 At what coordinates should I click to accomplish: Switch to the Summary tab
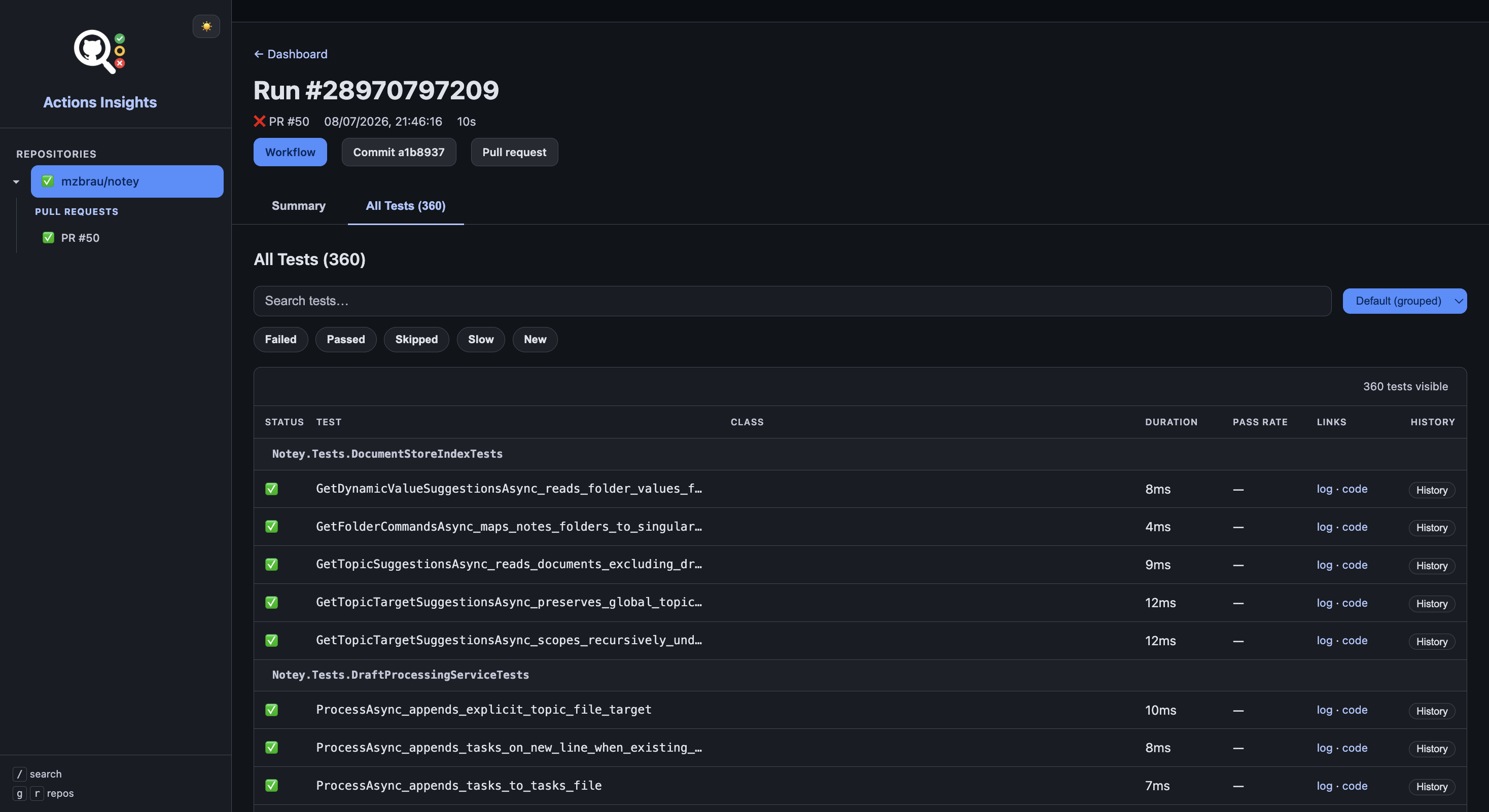tap(299, 206)
